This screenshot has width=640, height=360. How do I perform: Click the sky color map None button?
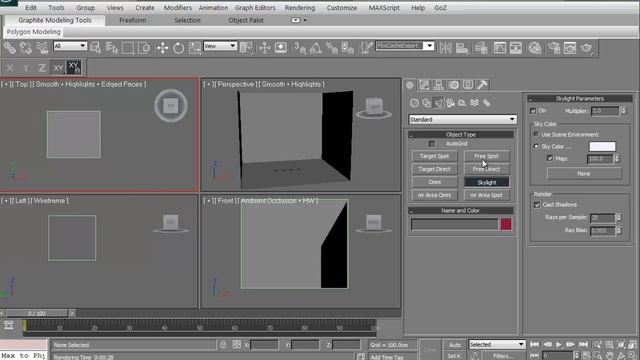point(584,173)
